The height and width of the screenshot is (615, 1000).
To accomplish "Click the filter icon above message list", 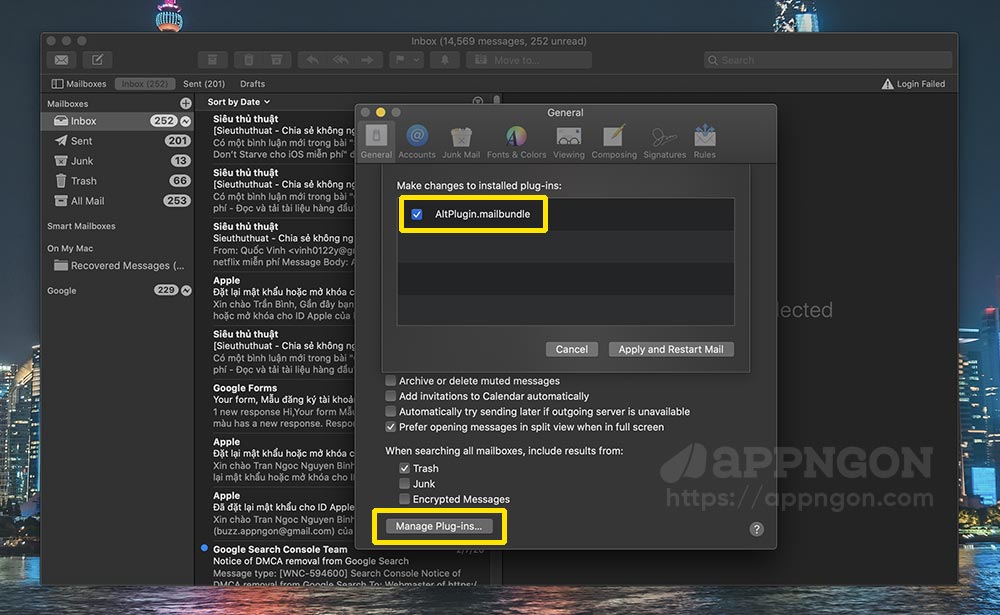I will click(478, 101).
